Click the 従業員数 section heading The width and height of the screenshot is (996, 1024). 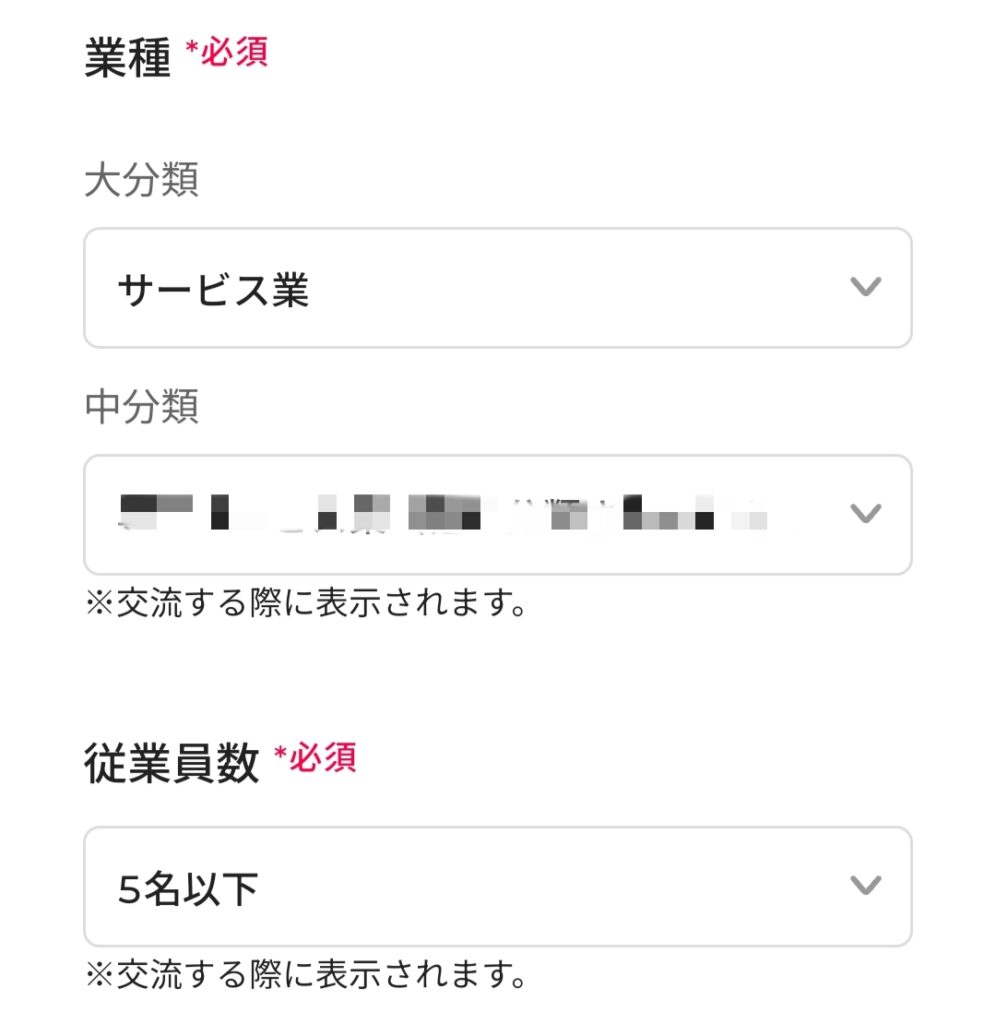click(x=171, y=764)
